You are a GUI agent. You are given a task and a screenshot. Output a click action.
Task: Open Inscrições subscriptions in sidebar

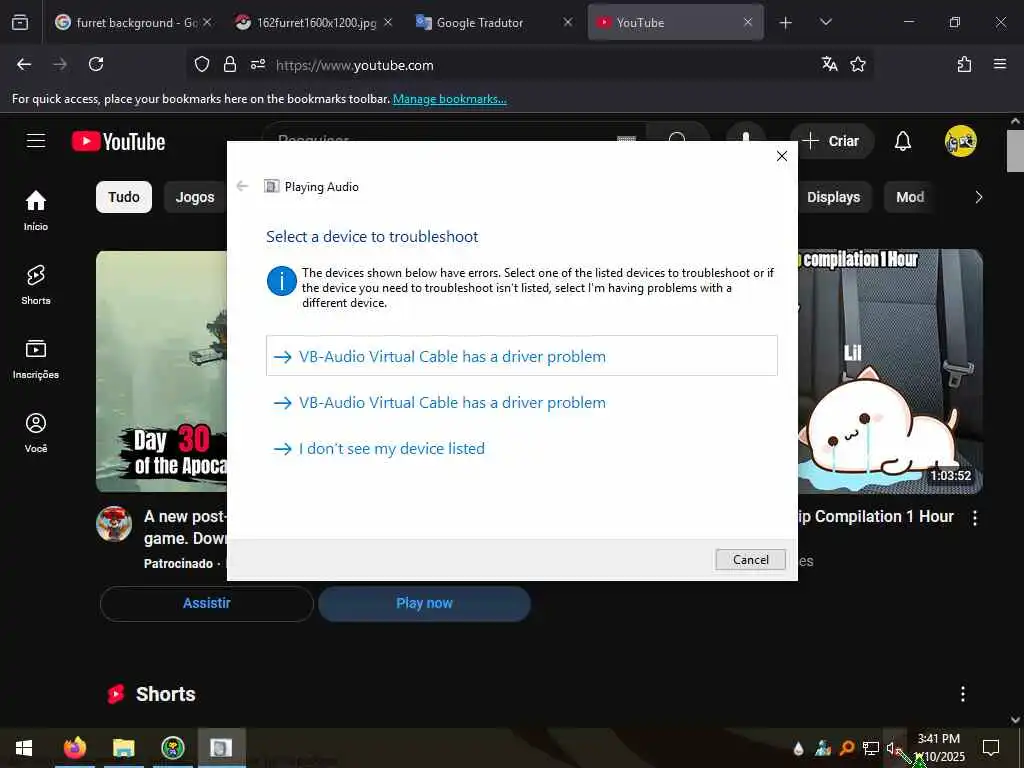(36, 359)
